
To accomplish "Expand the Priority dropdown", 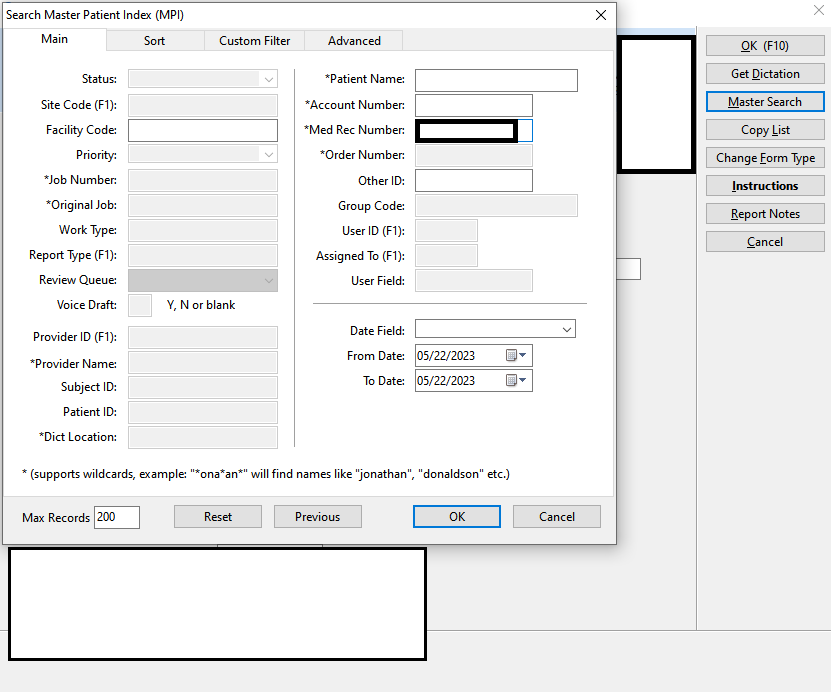I will (x=269, y=155).
